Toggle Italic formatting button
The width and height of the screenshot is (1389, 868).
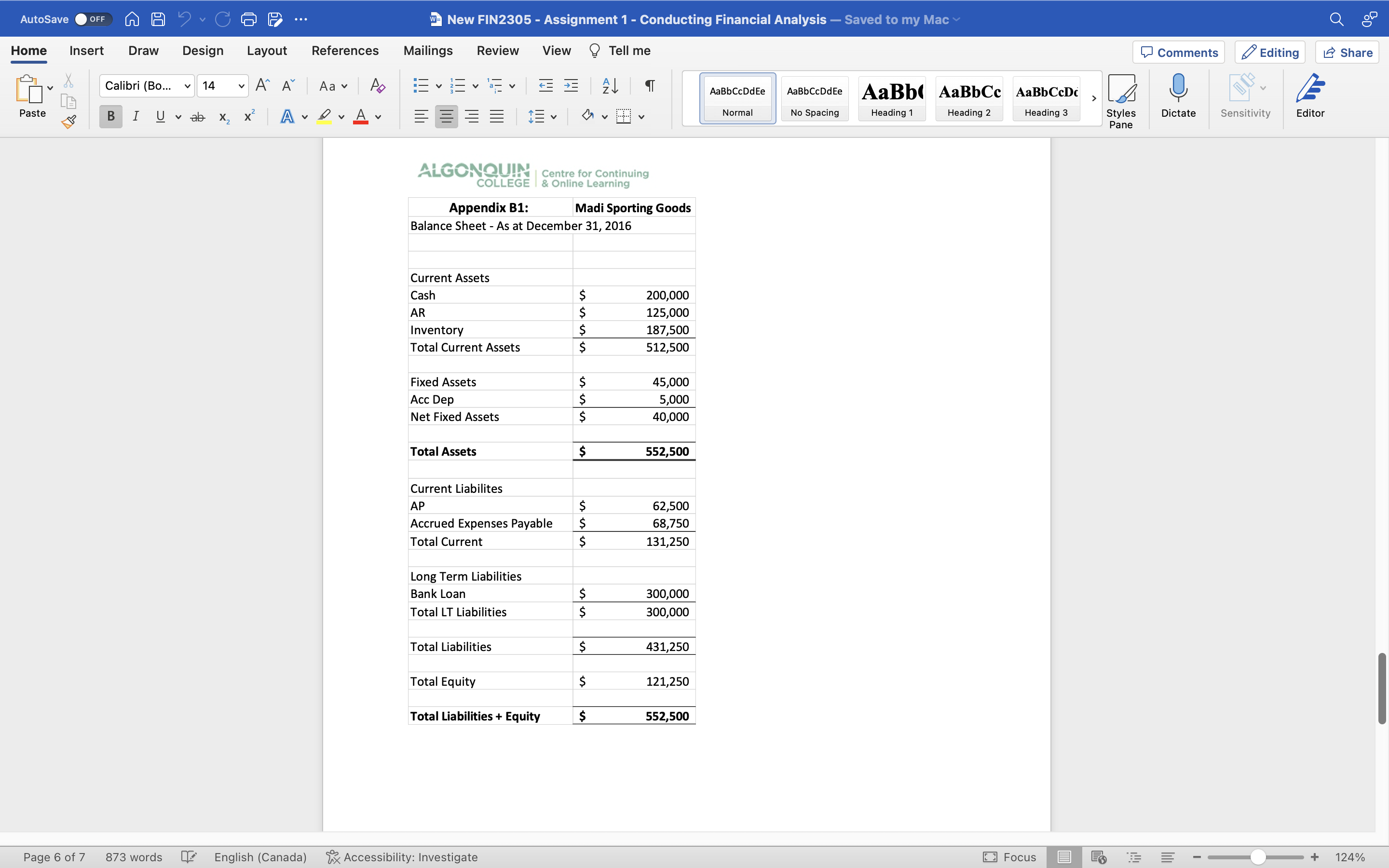pyautogui.click(x=136, y=117)
